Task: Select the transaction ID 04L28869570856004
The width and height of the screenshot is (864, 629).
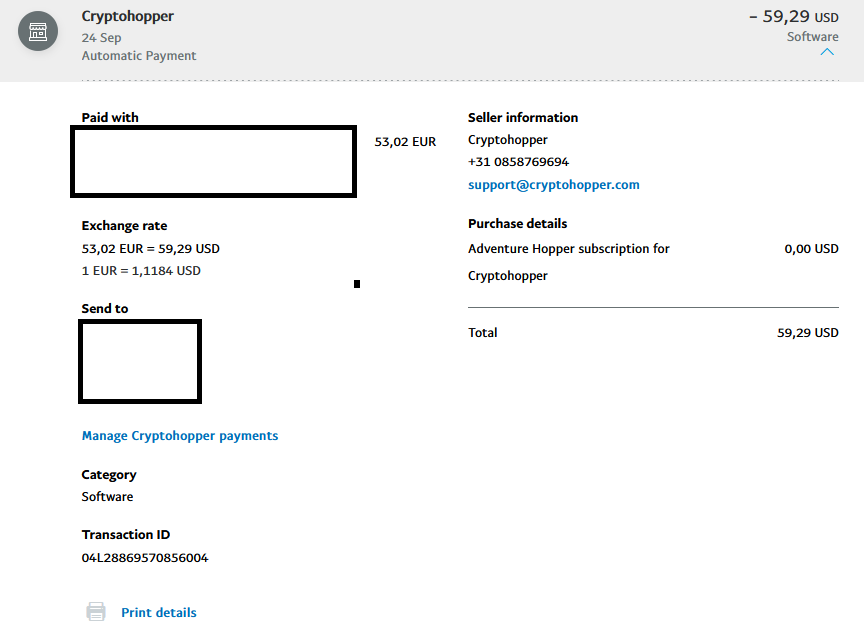Action: [145, 558]
